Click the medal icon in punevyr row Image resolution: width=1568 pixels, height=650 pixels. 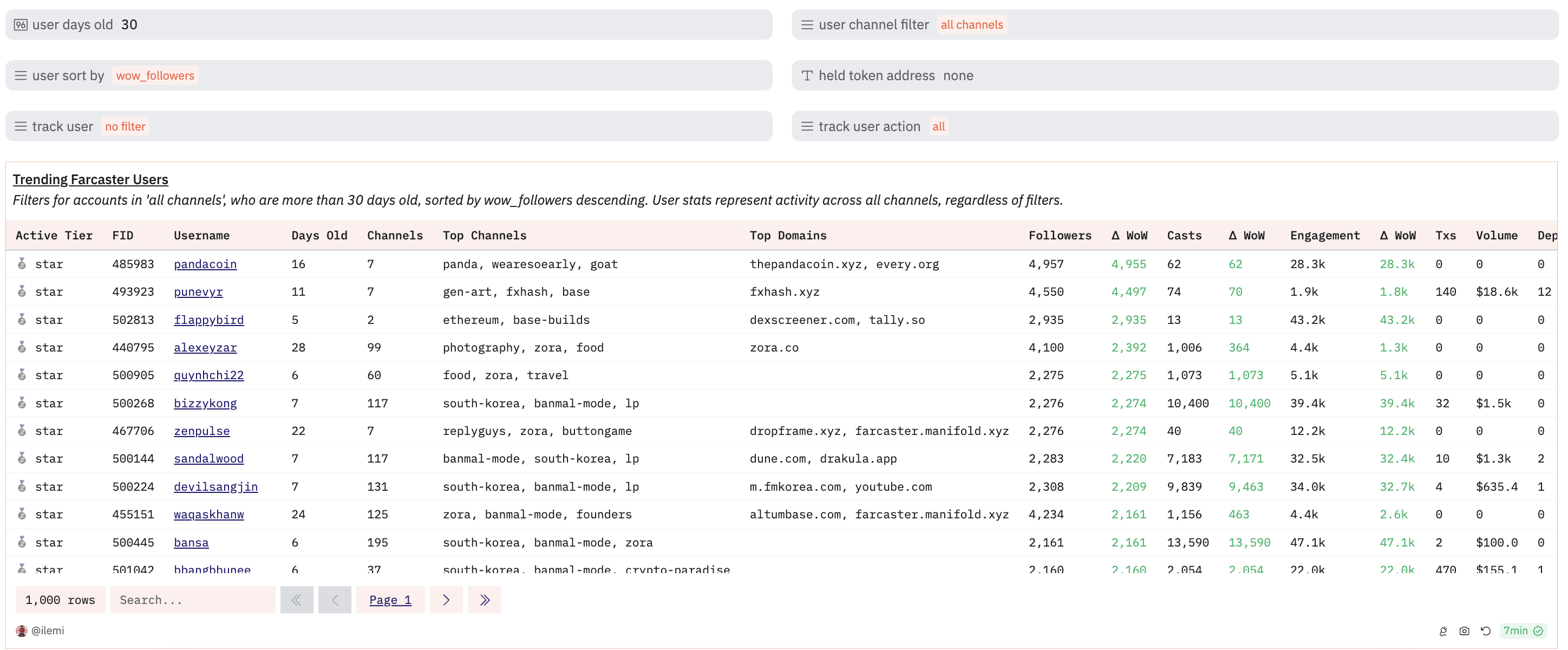click(x=22, y=291)
